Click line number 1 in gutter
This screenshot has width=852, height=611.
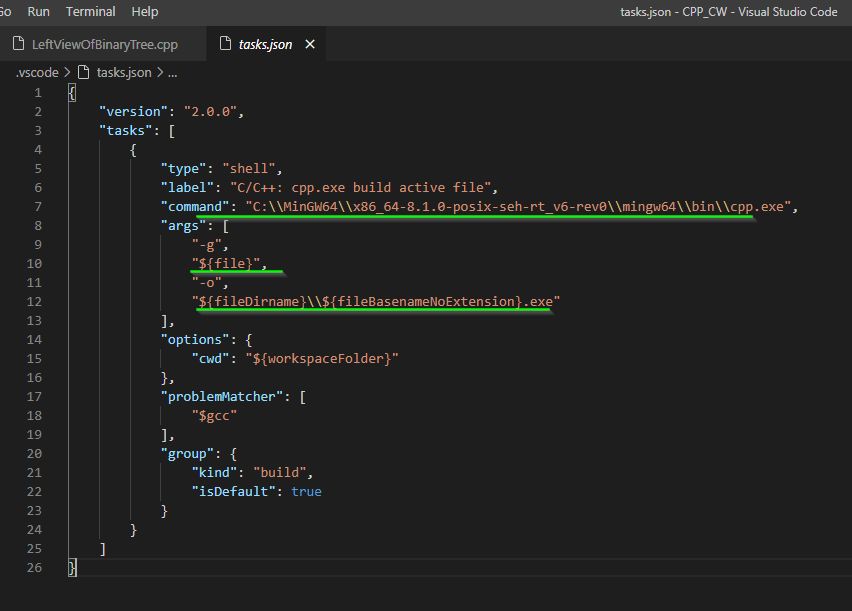[x=38, y=93]
